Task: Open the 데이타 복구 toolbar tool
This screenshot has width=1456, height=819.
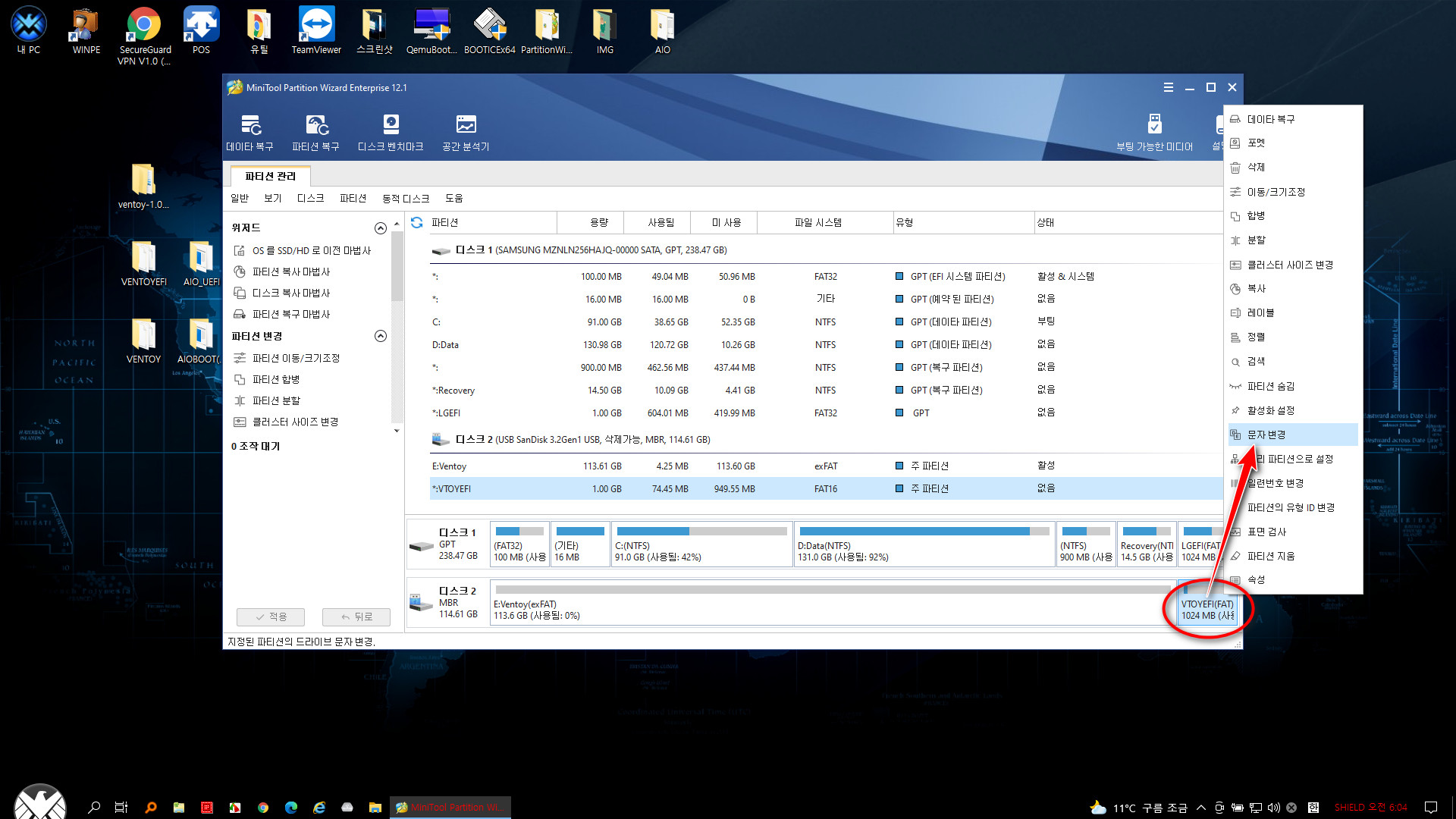Action: tap(250, 132)
